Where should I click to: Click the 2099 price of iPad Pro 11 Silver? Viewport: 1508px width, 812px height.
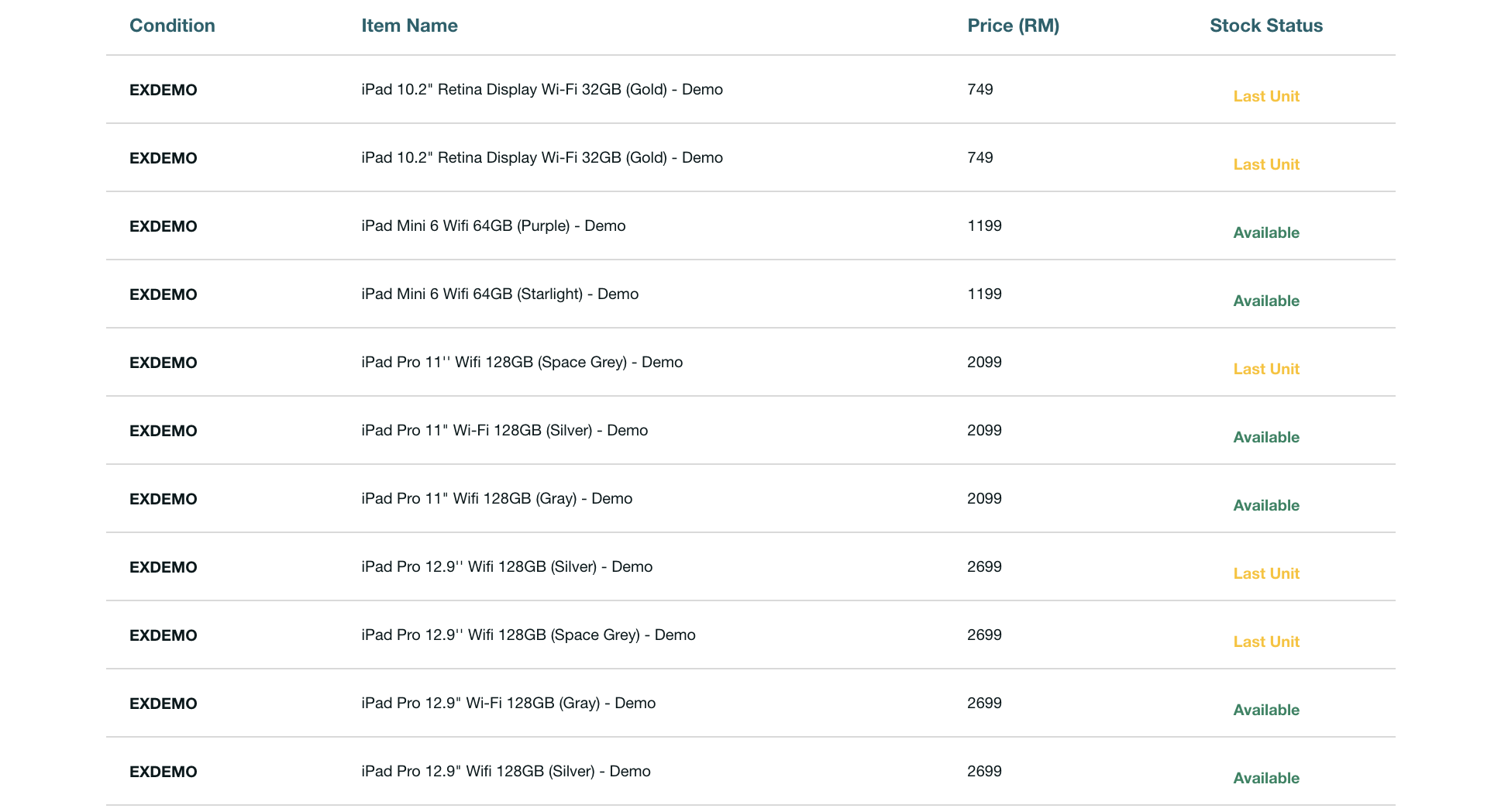click(x=984, y=431)
